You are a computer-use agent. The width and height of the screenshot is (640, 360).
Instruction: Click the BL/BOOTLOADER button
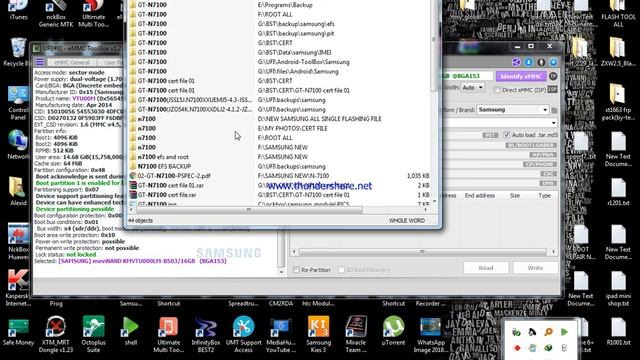point(531,145)
